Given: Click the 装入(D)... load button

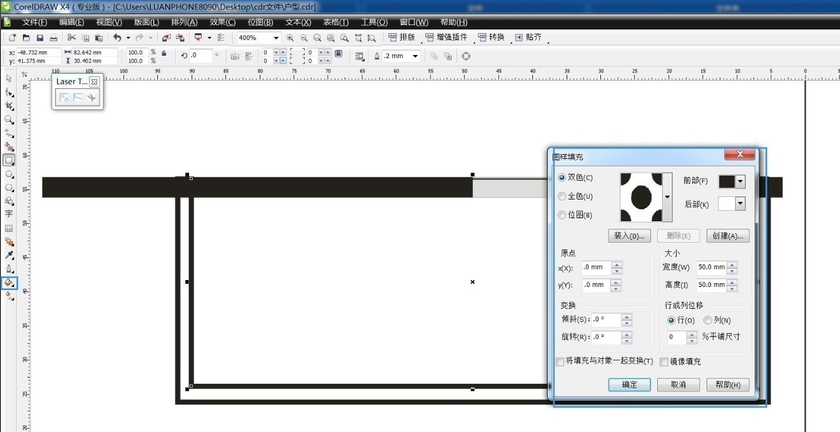Looking at the screenshot, I should [630, 236].
